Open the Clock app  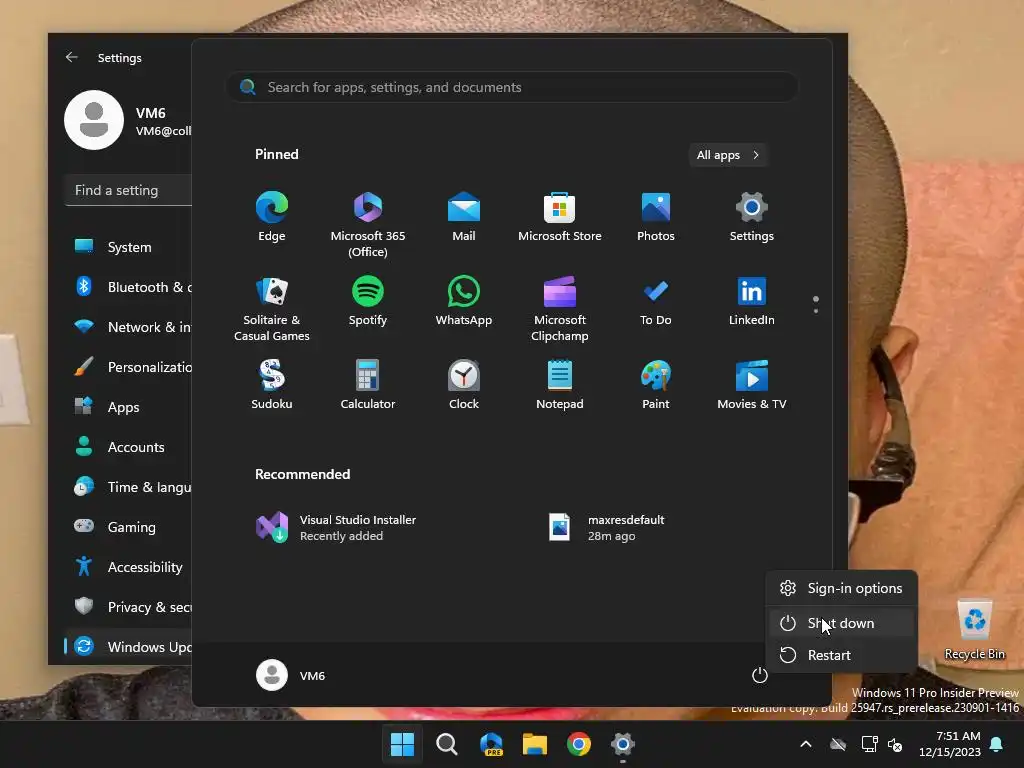point(464,385)
